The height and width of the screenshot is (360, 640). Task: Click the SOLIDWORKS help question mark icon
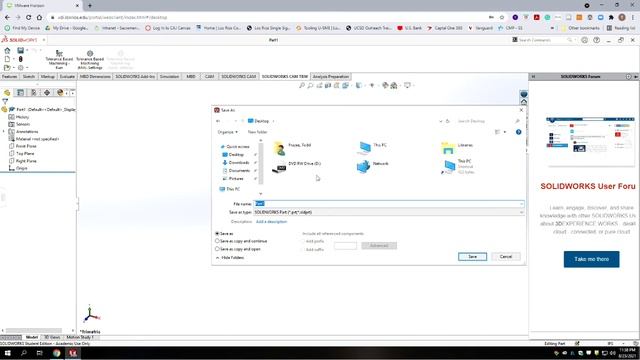[596, 40]
